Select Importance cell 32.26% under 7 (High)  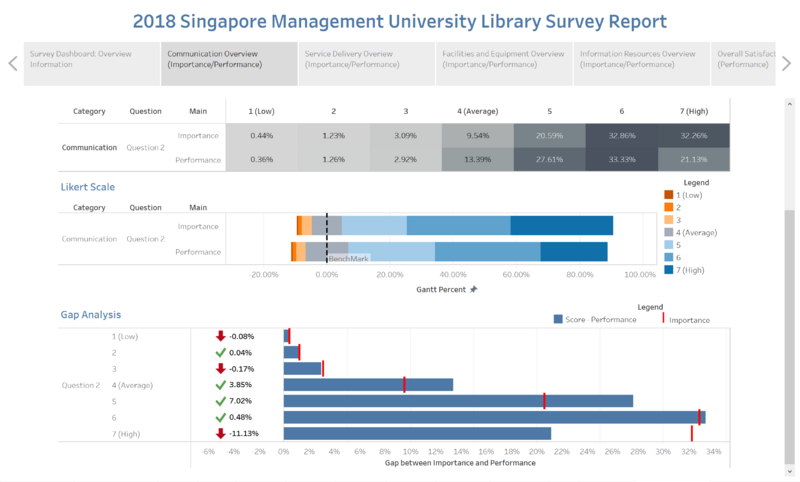(x=694, y=136)
